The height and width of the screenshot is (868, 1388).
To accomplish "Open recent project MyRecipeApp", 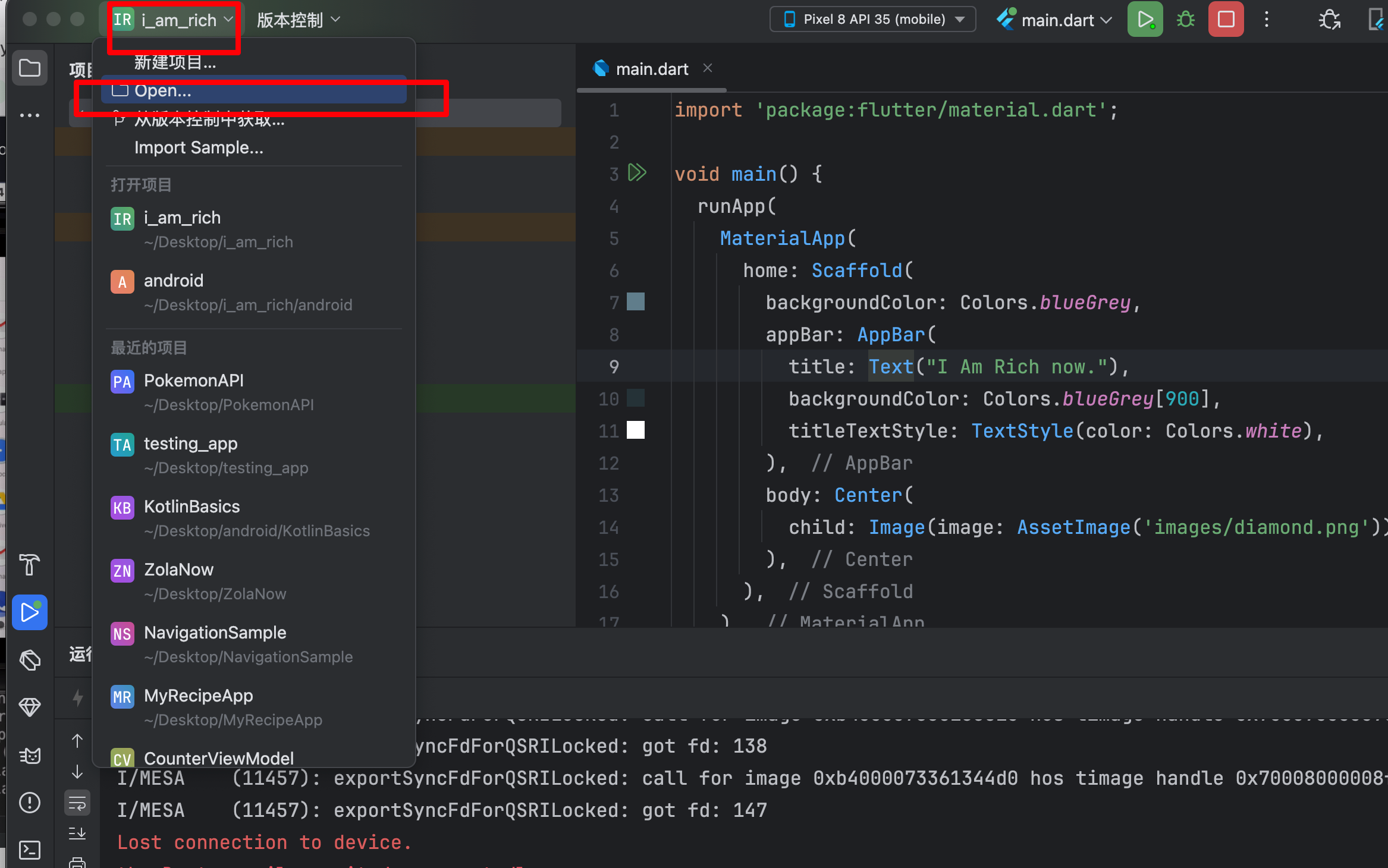I will [x=254, y=707].
